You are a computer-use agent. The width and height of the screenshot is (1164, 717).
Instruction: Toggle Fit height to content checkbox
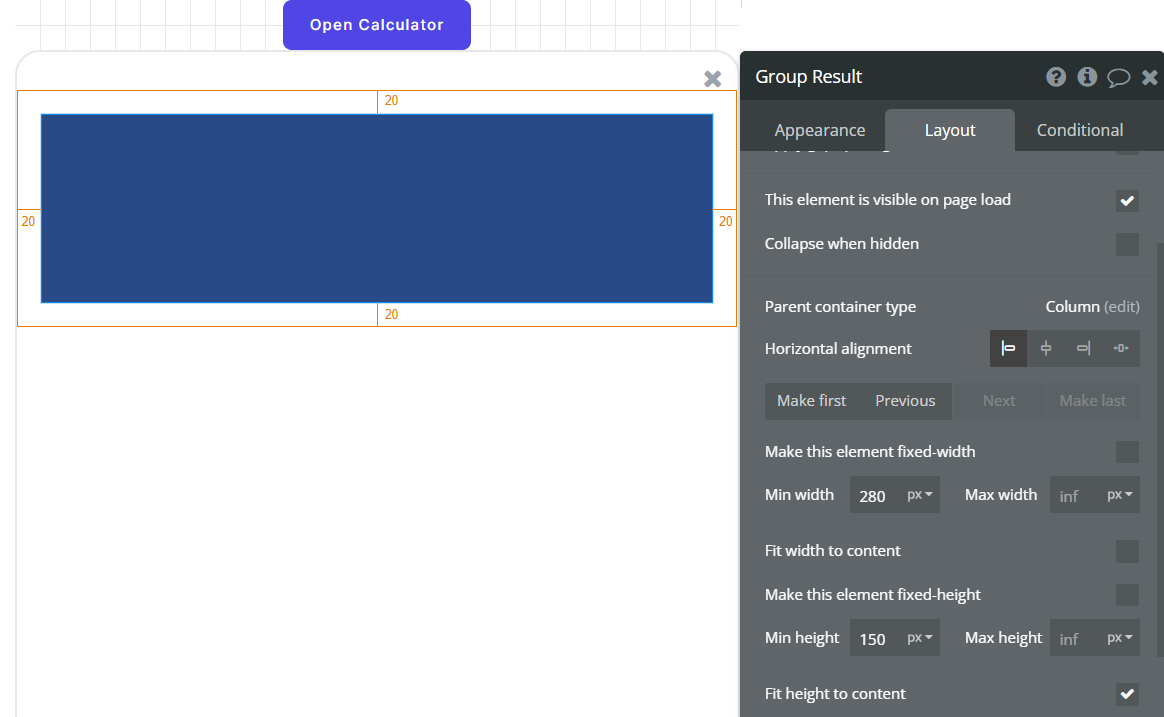[x=1127, y=694]
